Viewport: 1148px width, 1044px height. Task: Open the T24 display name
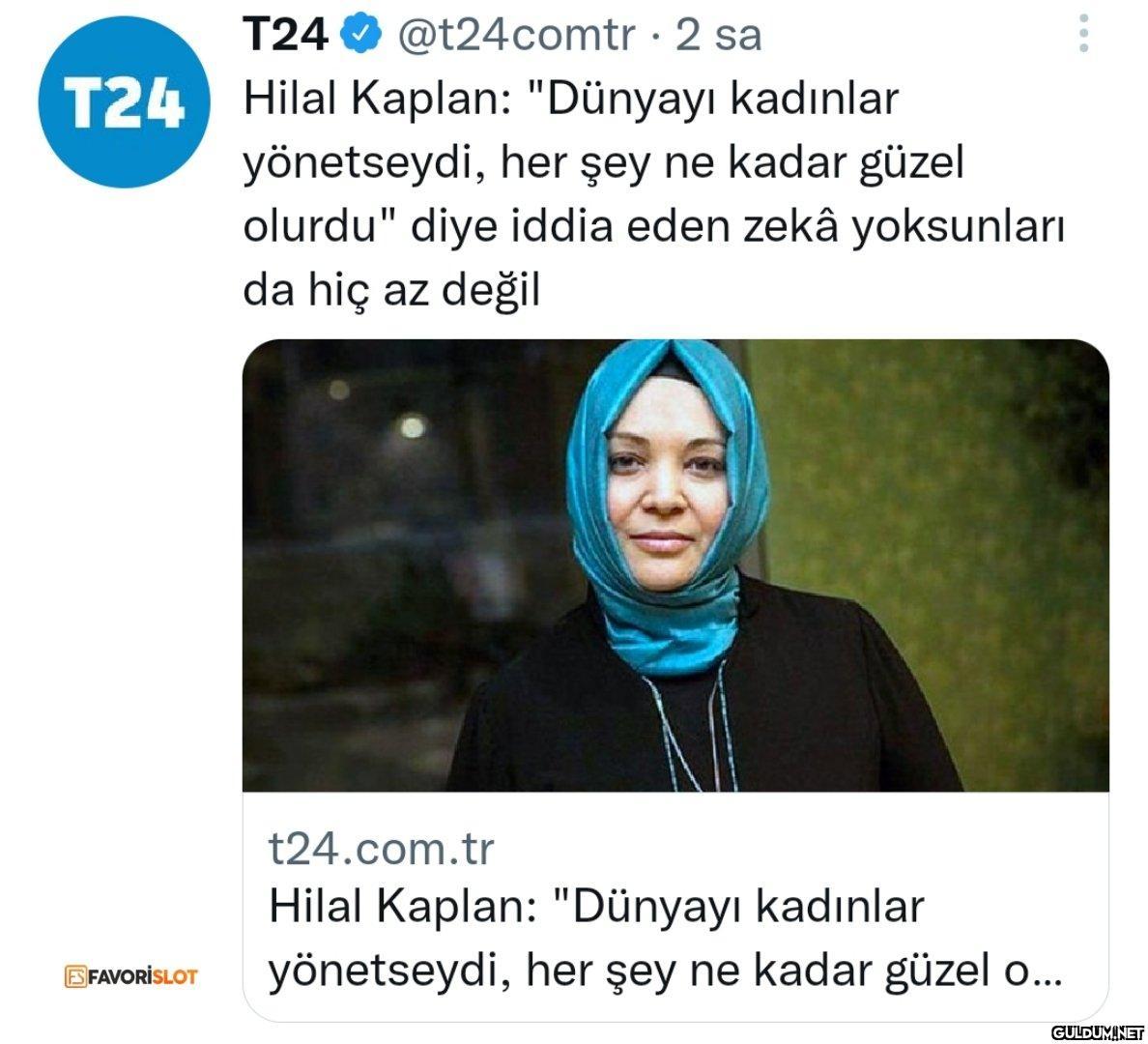coord(285,35)
